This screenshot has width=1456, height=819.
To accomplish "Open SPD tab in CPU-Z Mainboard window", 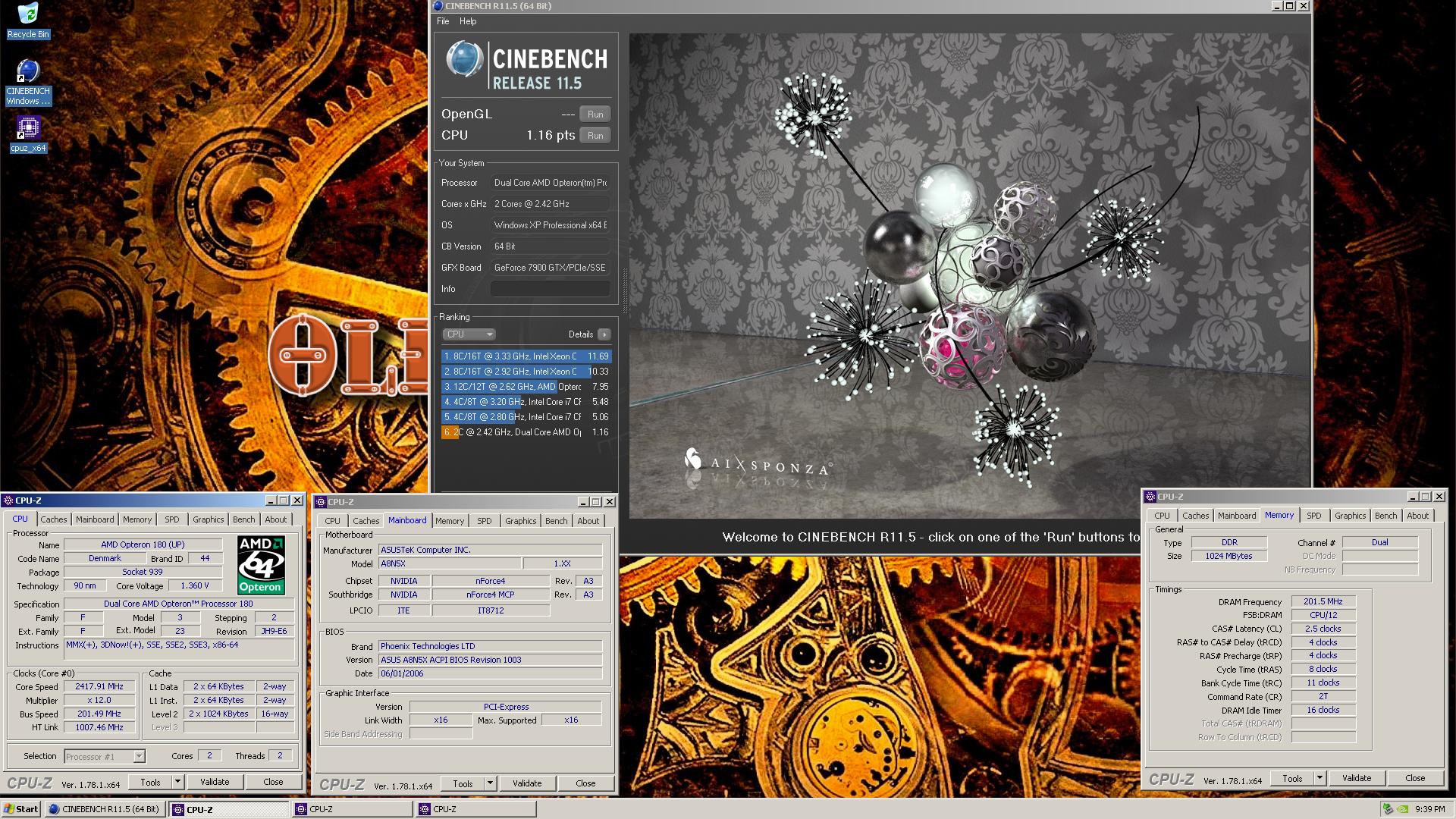I will tap(485, 521).
